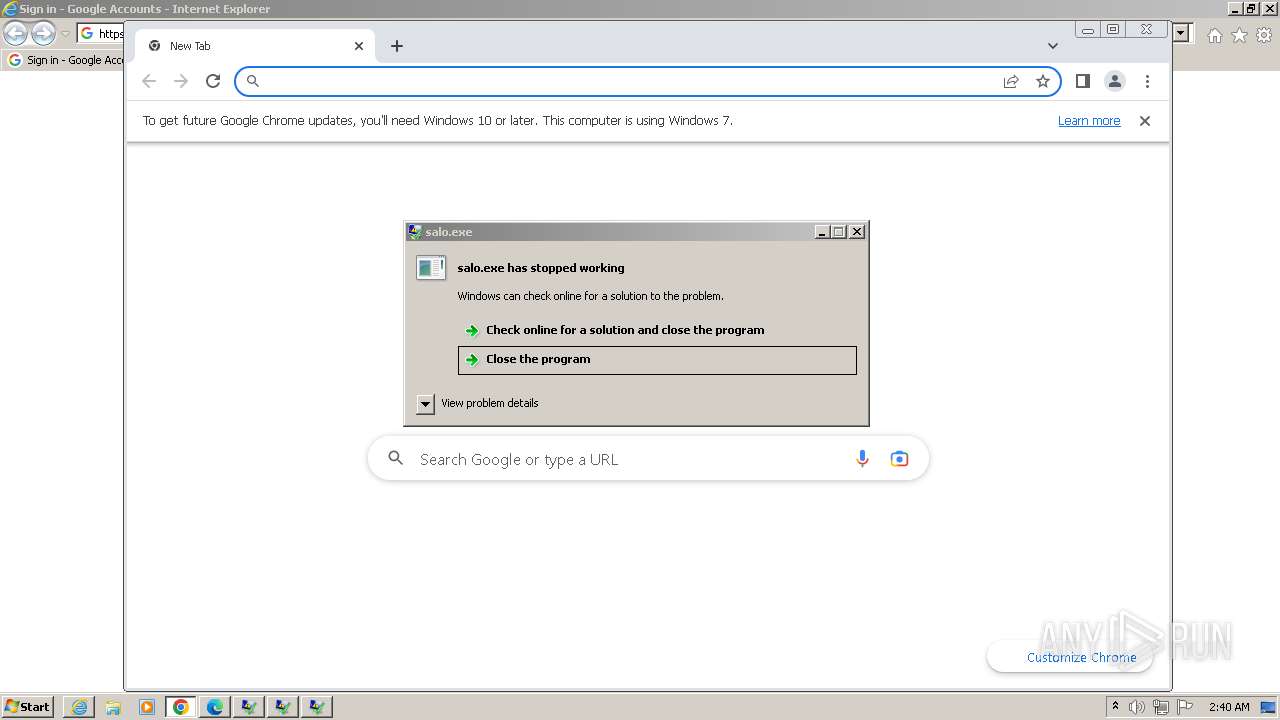
Task: Bookmark this tab with the Chrome star icon
Action: tap(1043, 81)
